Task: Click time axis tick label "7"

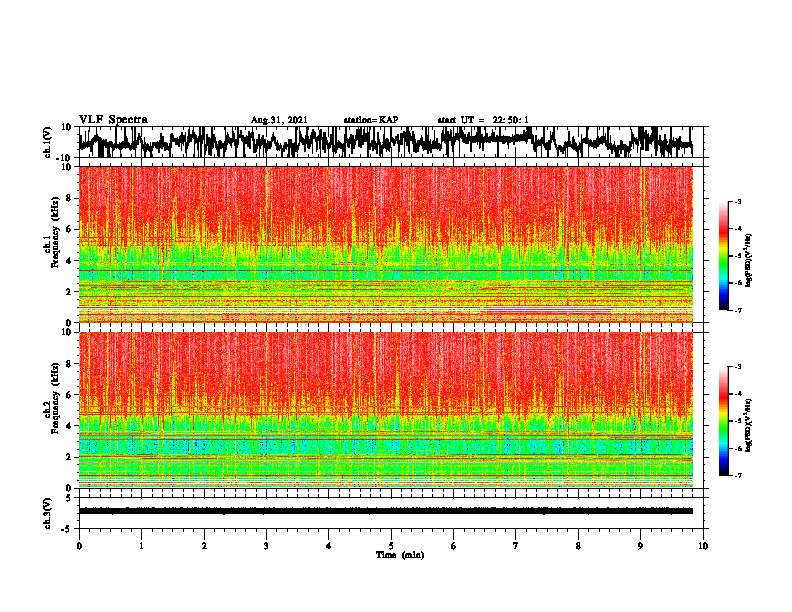Action: (516, 546)
